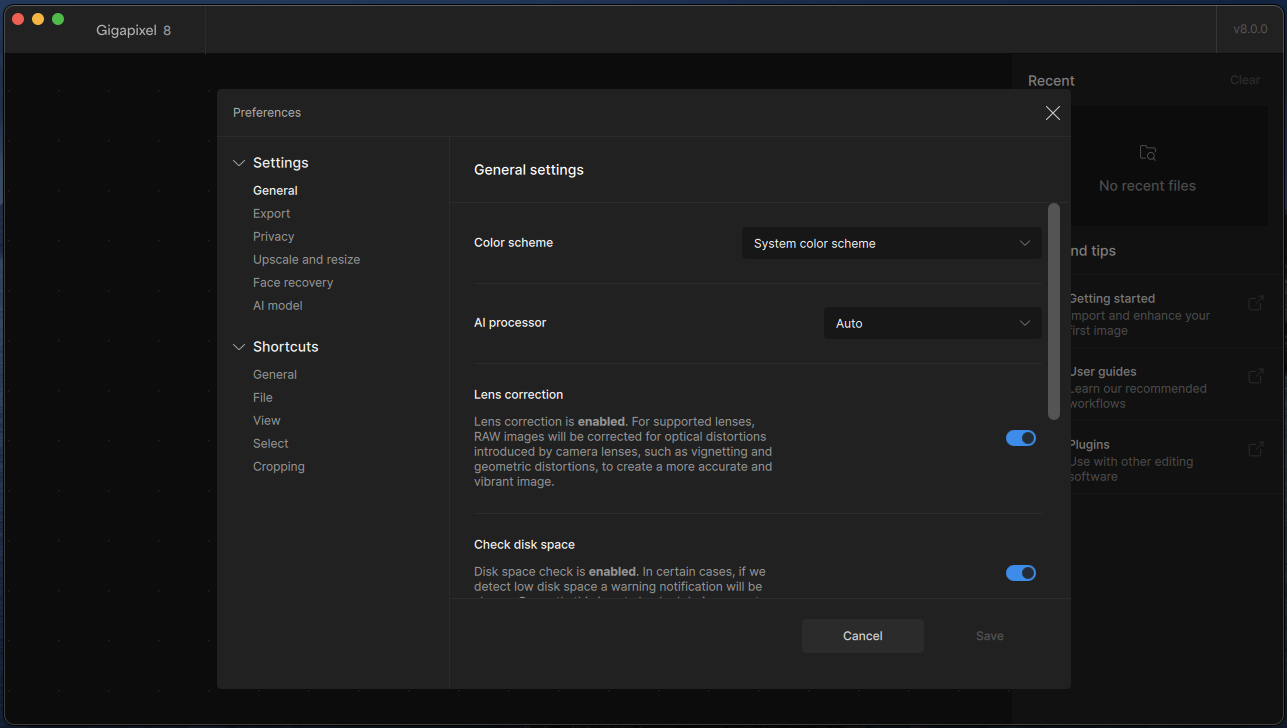Image resolution: width=1287 pixels, height=728 pixels.
Task: Disable the Lens correction toggle
Action: tap(1020, 438)
